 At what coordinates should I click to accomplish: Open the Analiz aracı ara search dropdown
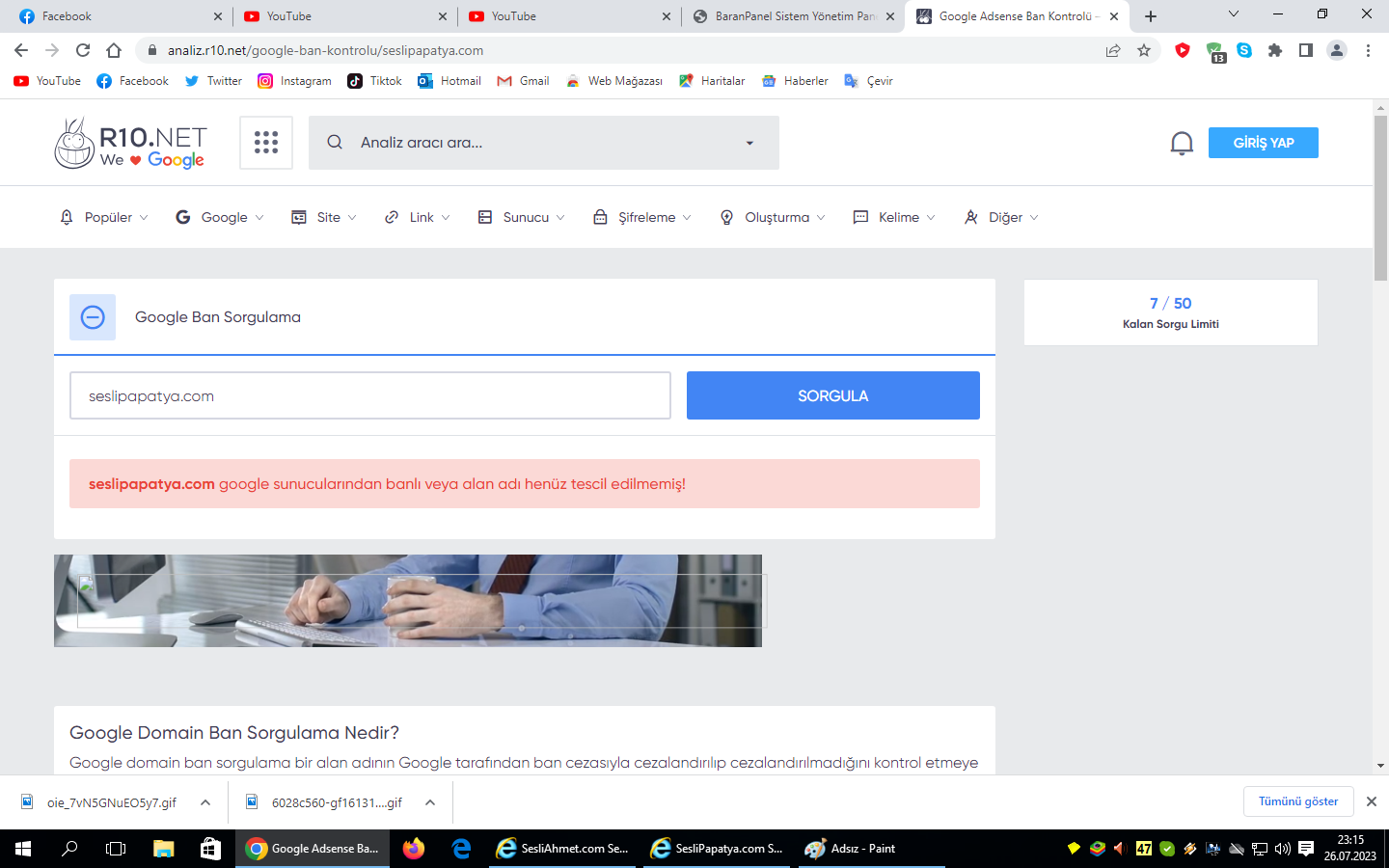(749, 143)
